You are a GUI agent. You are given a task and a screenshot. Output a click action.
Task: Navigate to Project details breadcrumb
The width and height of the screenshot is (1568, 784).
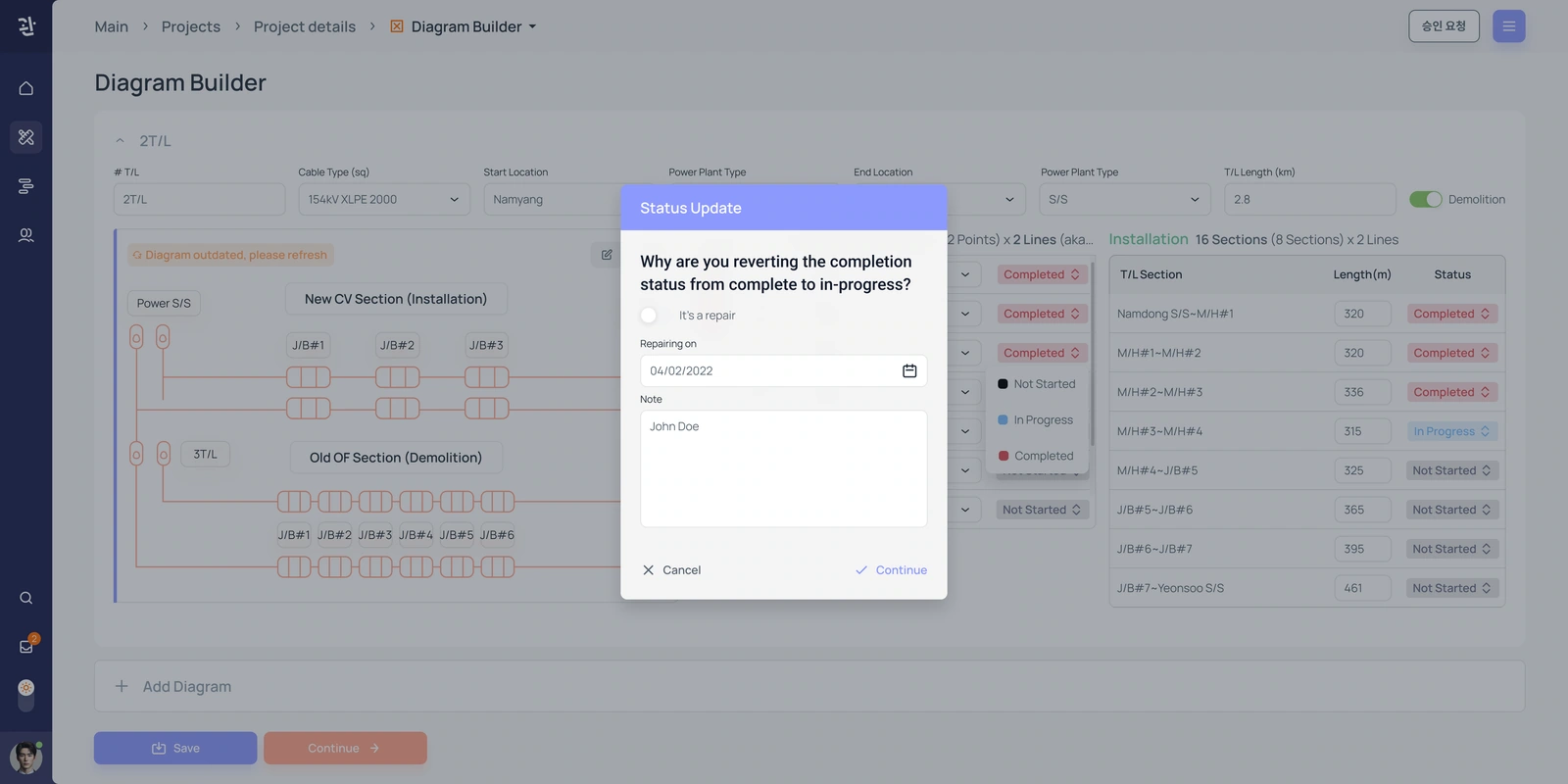tap(305, 26)
